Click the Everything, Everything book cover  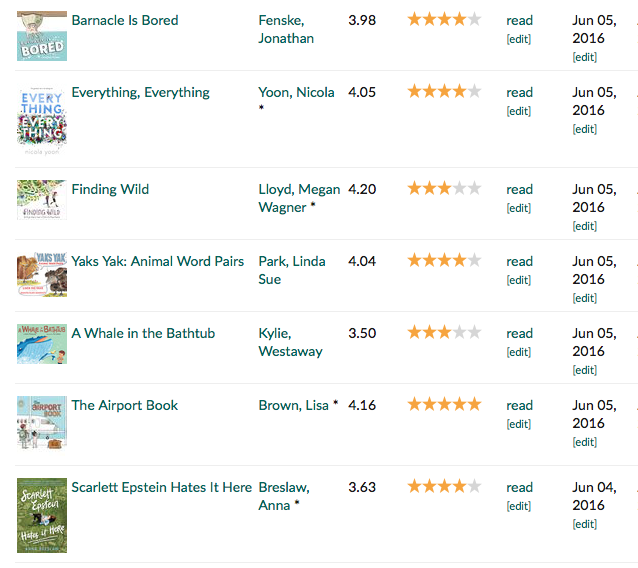[x=42, y=119]
